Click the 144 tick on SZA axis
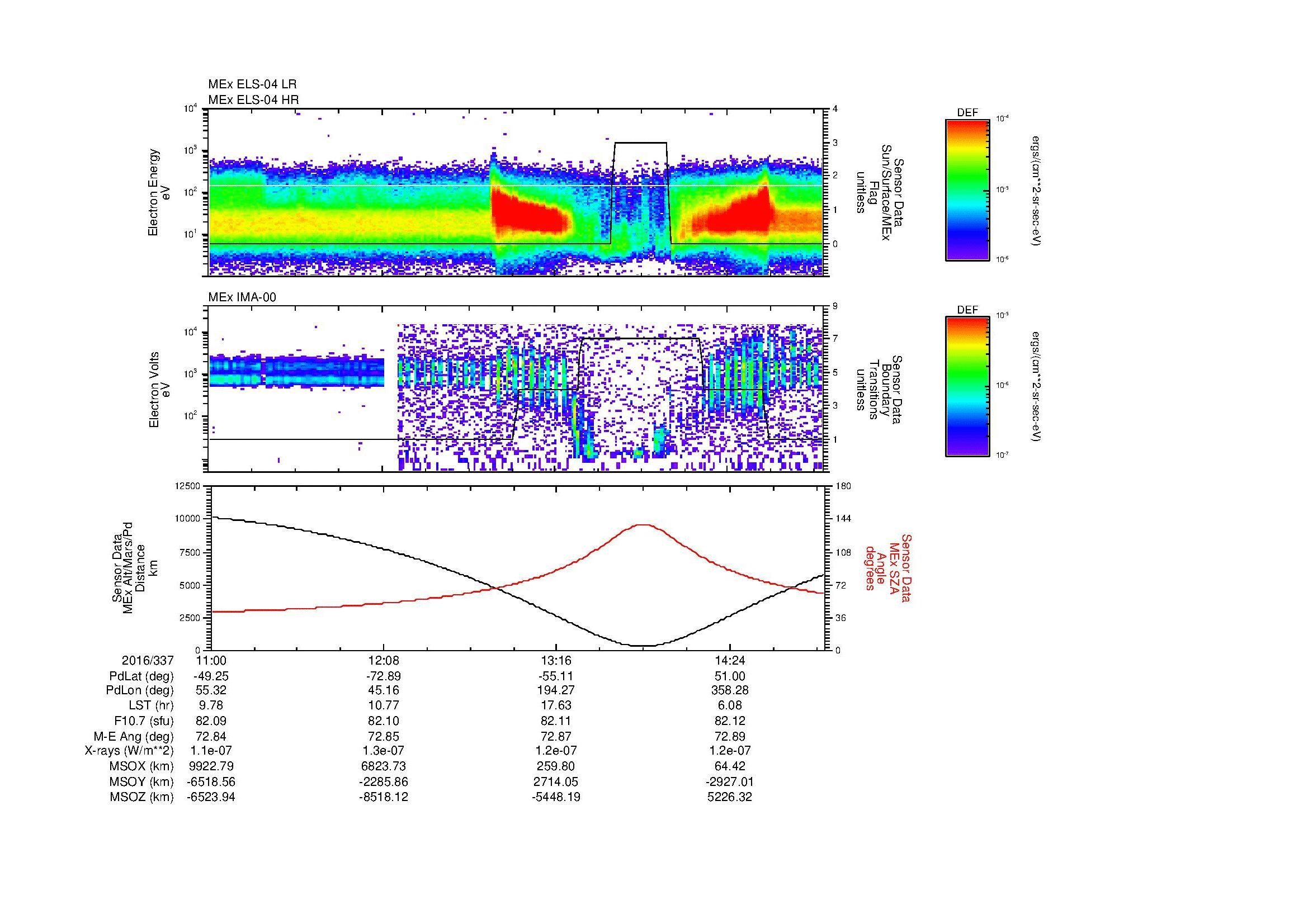The image size is (1308, 924). pos(843,519)
